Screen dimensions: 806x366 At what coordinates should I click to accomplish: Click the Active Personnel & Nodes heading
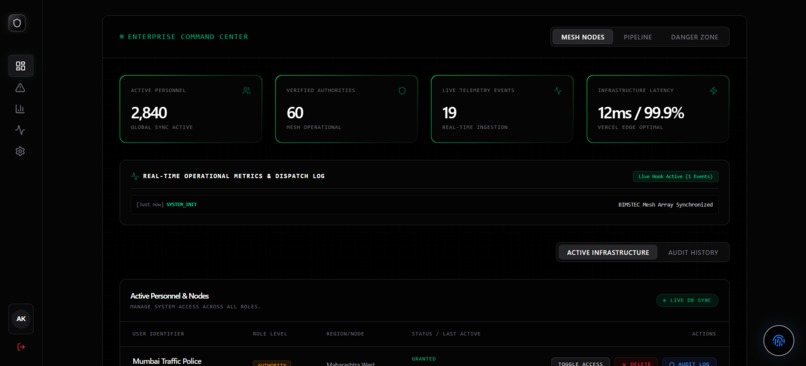pyautogui.click(x=169, y=296)
